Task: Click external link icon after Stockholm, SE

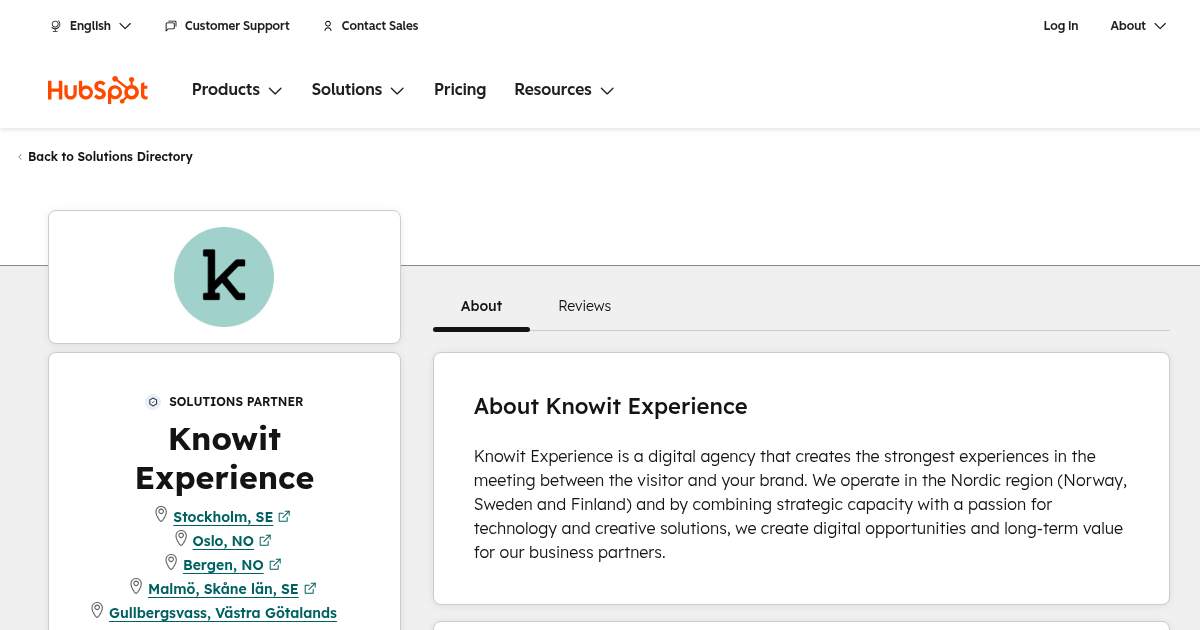Action: pos(284,517)
